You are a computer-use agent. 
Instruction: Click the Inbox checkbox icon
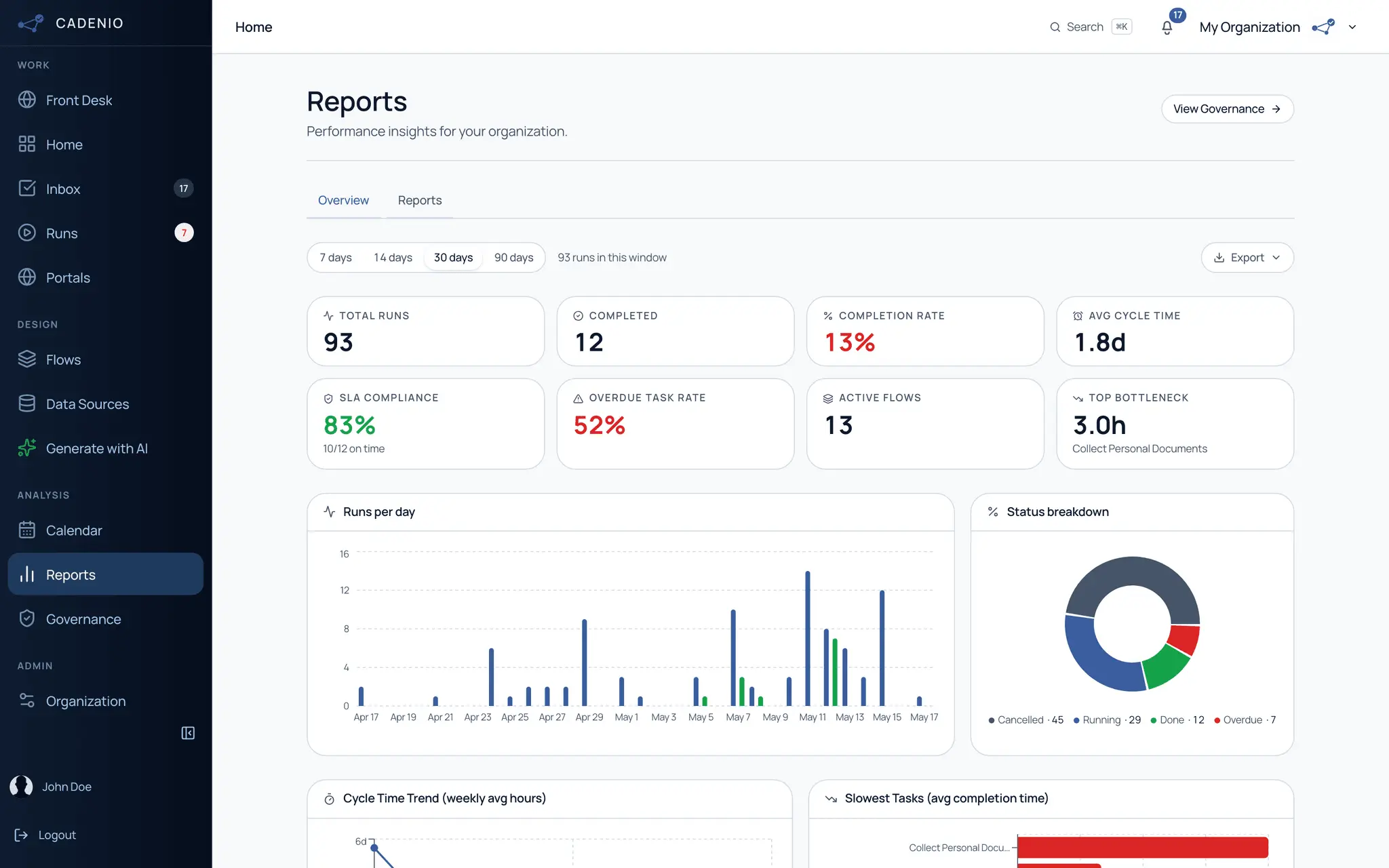coord(27,189)
